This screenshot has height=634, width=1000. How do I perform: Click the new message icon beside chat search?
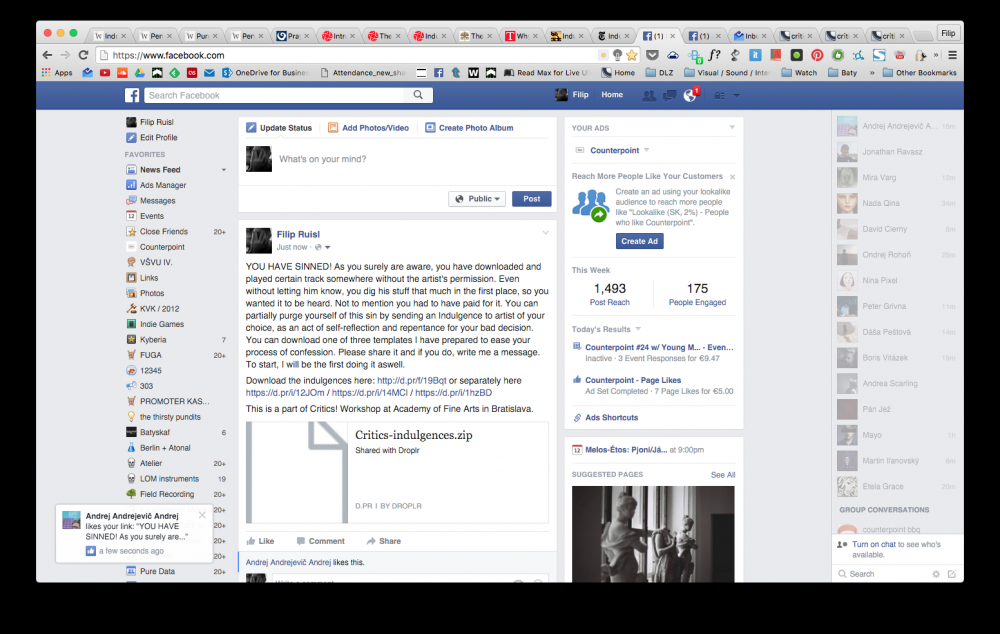(x=952, y=574)
